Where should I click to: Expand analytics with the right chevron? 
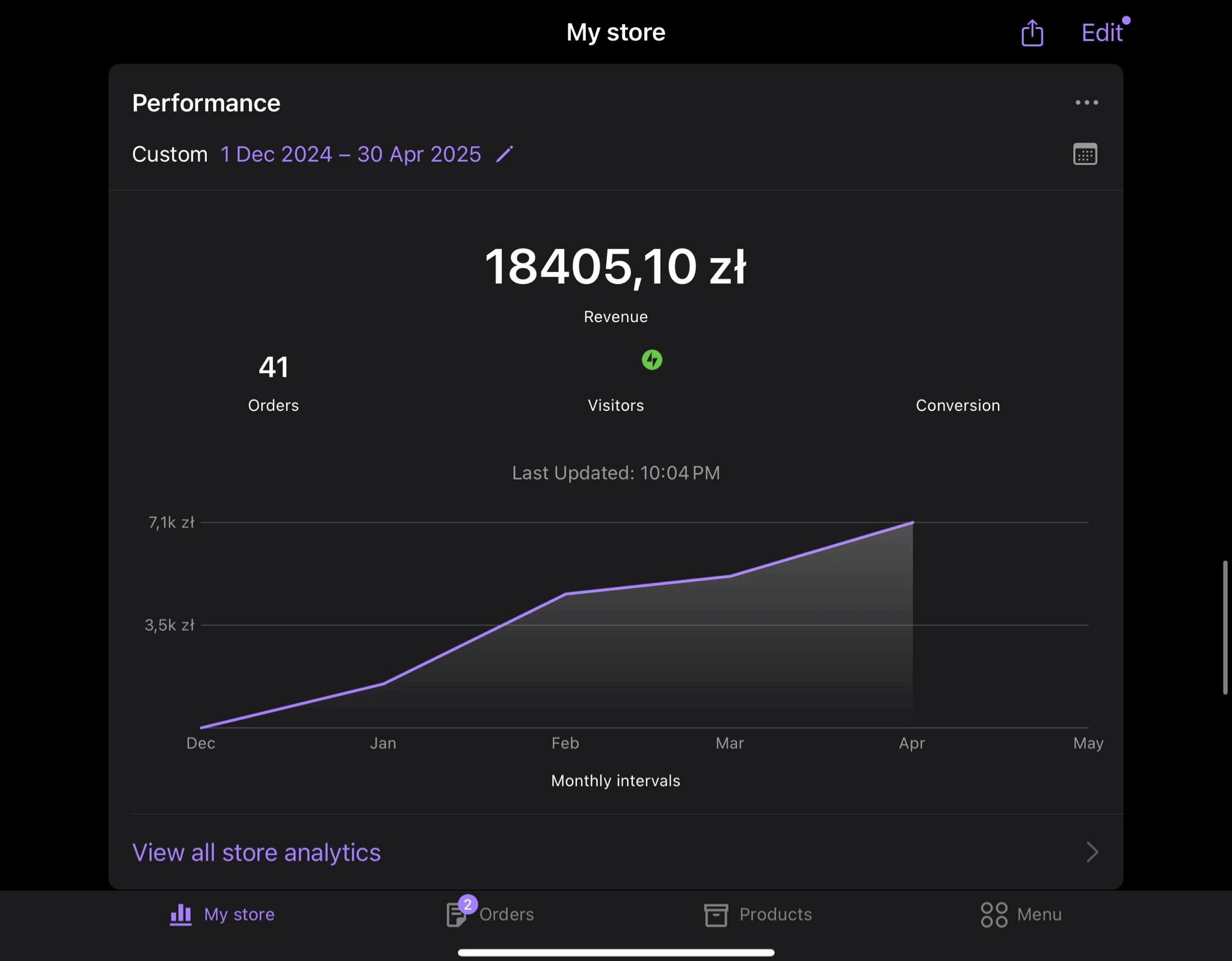(x=1092, y=852)
